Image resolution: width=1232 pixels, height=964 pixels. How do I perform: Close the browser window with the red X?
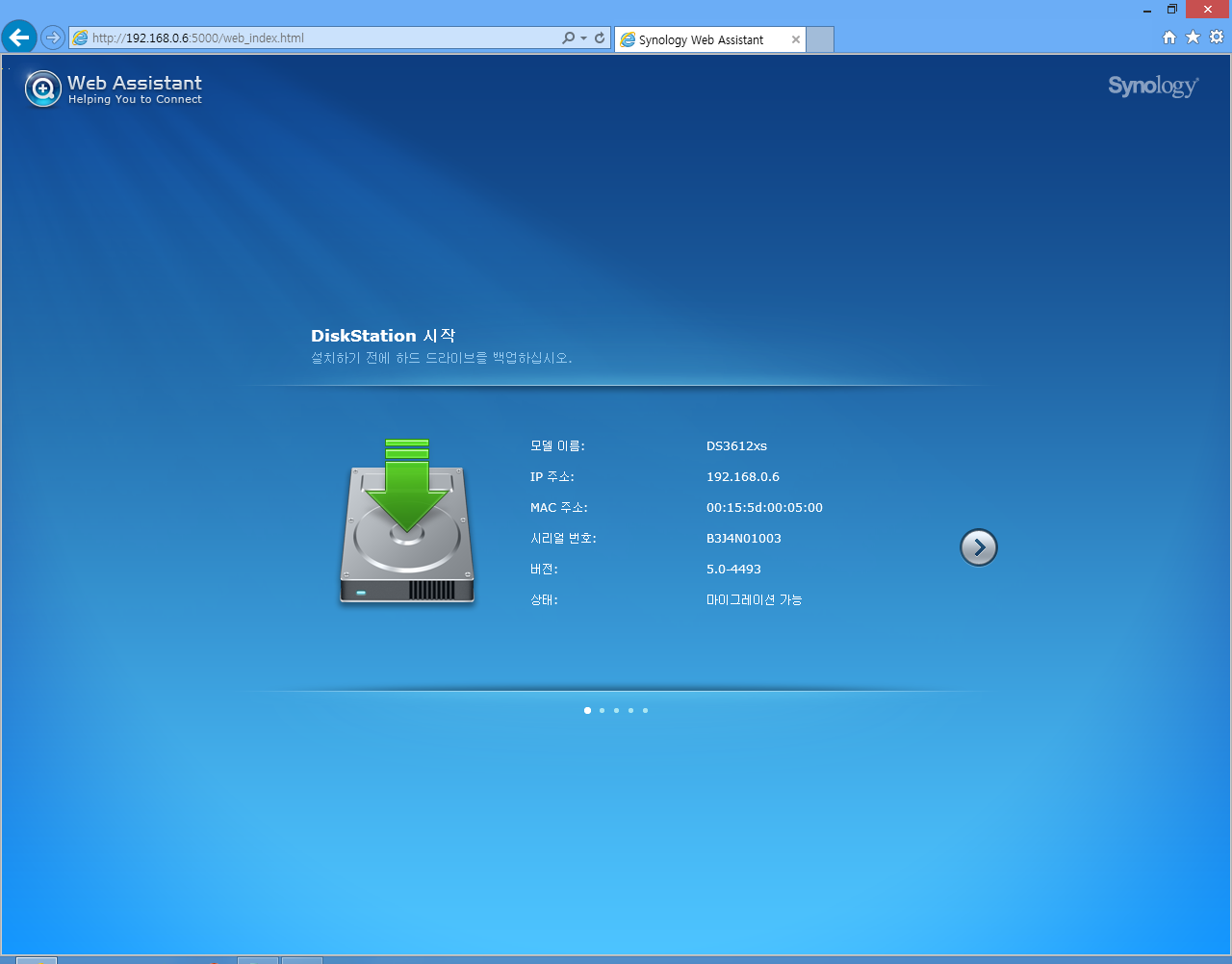1208,10
